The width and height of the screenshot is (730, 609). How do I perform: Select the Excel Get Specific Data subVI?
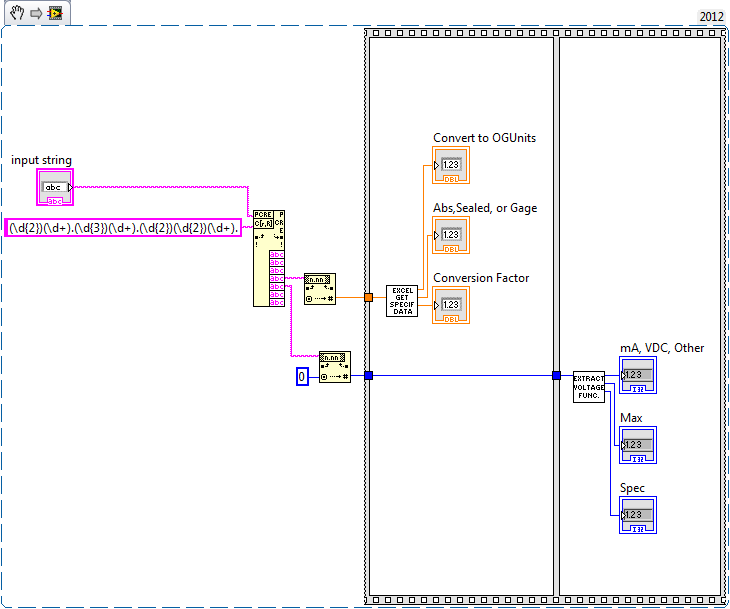(402, 300)
